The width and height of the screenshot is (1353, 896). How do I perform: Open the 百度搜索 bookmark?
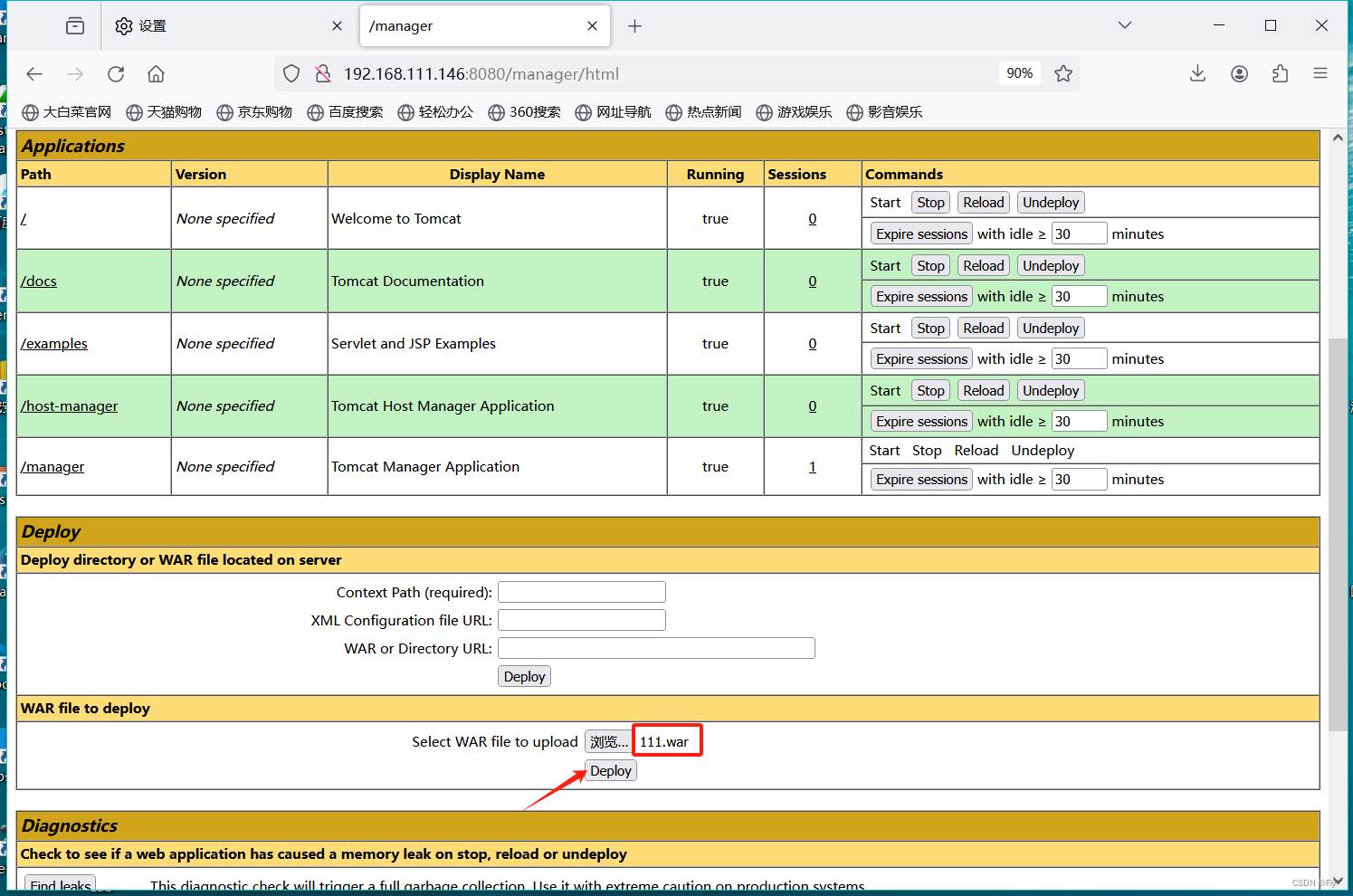345,112
